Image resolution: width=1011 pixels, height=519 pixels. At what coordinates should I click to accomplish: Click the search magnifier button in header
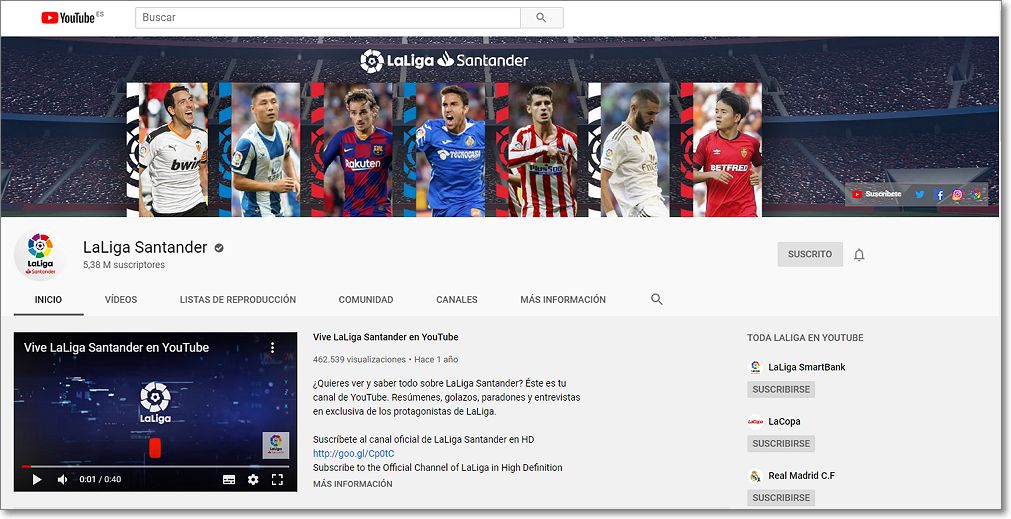542,17
